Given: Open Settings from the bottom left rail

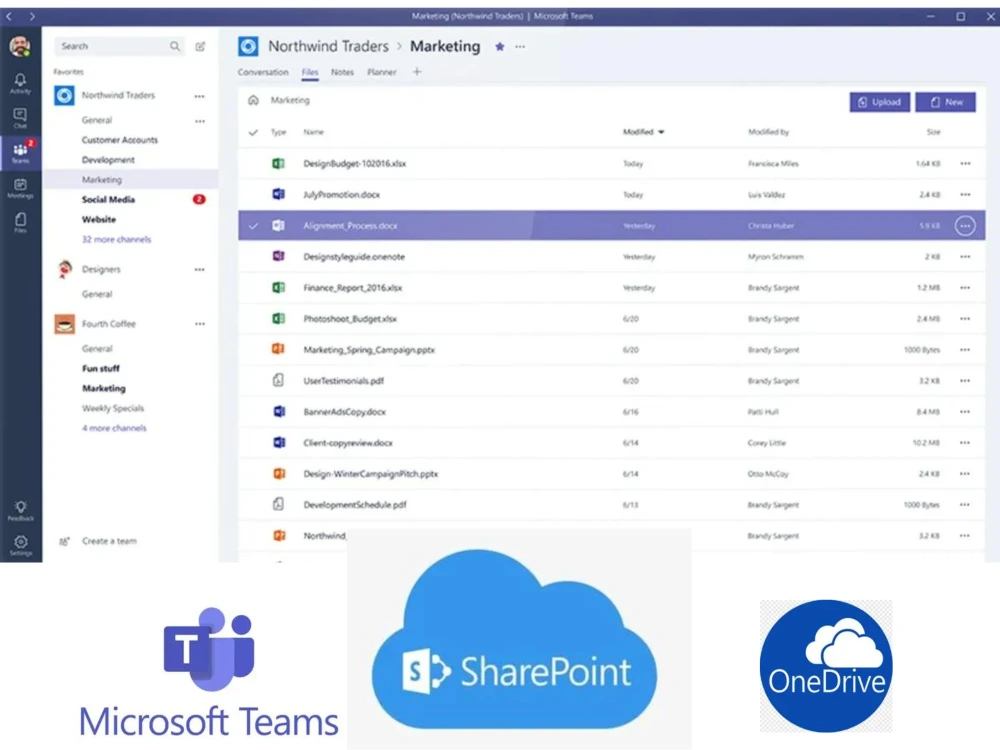Looking at the screenshot, I should point(21,541).
